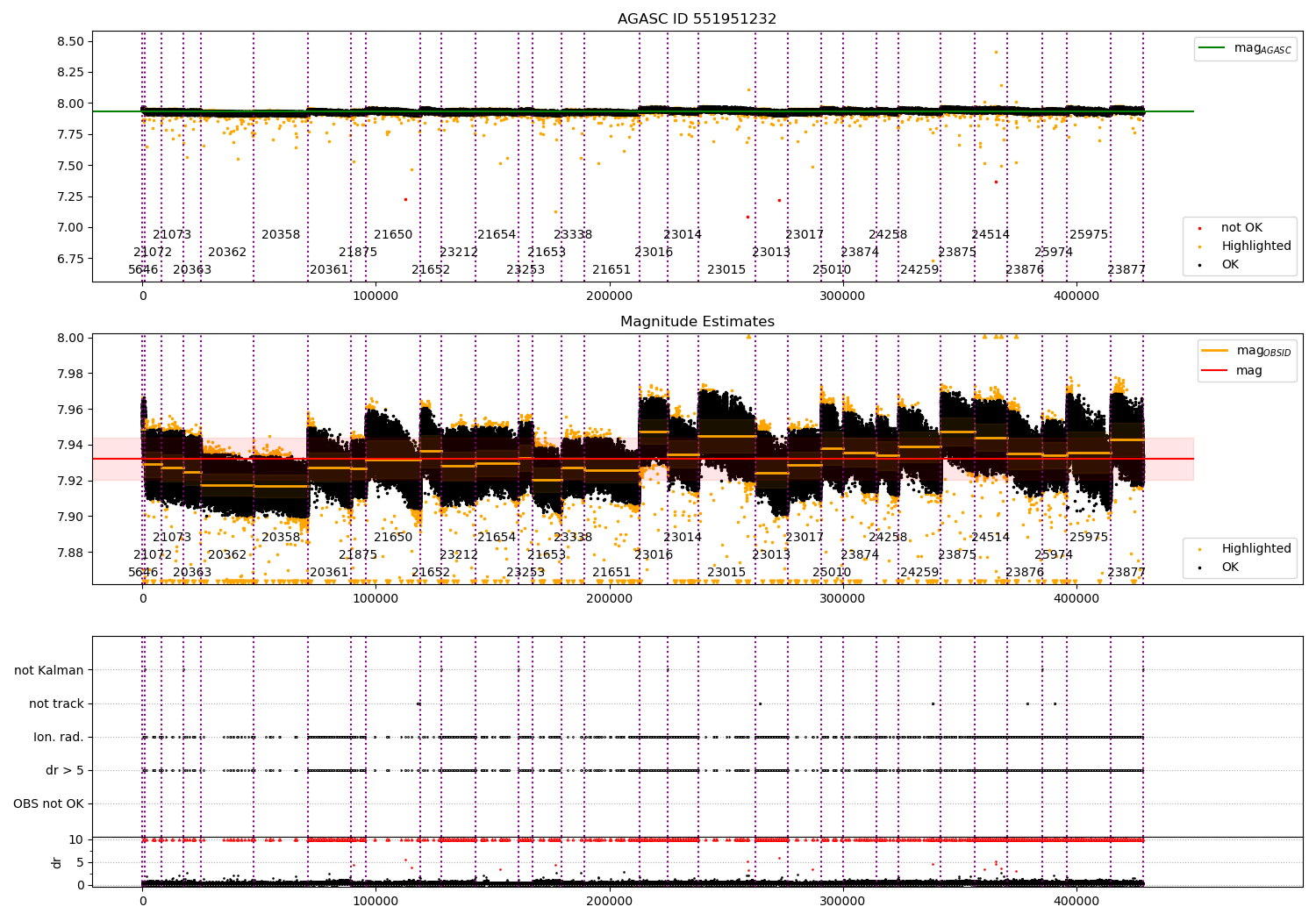This screenshot has width=1316, height=921.
Task: Click obsid label 23877 in the top panel
Action: [x=1126, y=269]
